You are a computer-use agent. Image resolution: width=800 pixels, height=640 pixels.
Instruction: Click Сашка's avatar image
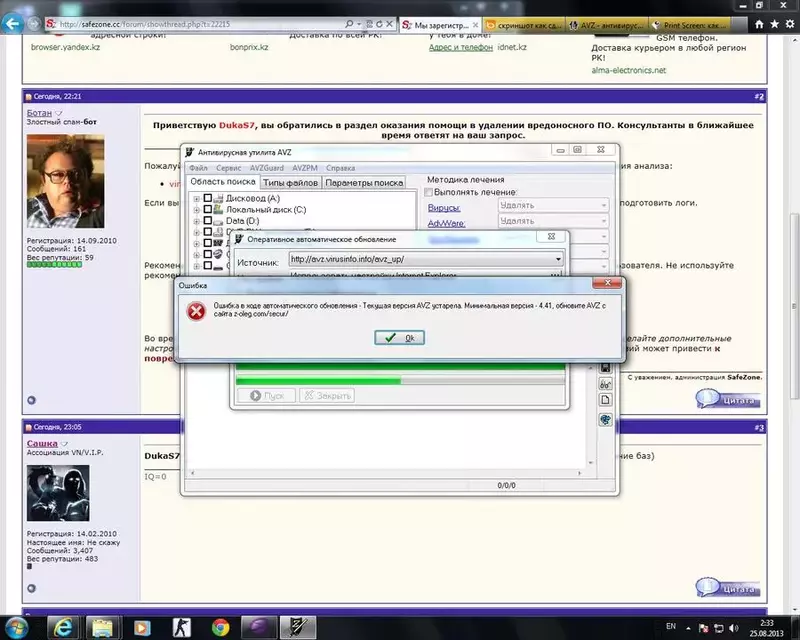tap(58, 493)
